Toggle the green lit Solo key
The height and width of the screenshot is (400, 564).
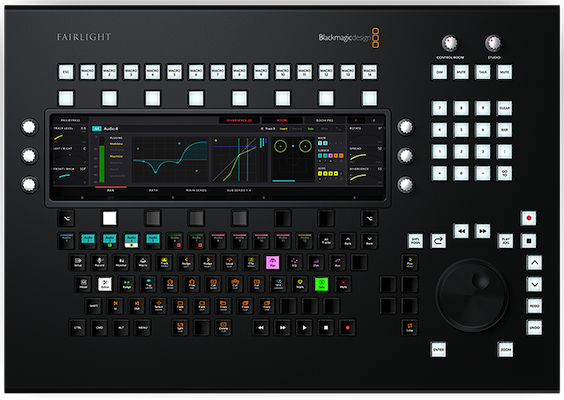(x=322, y=284)
